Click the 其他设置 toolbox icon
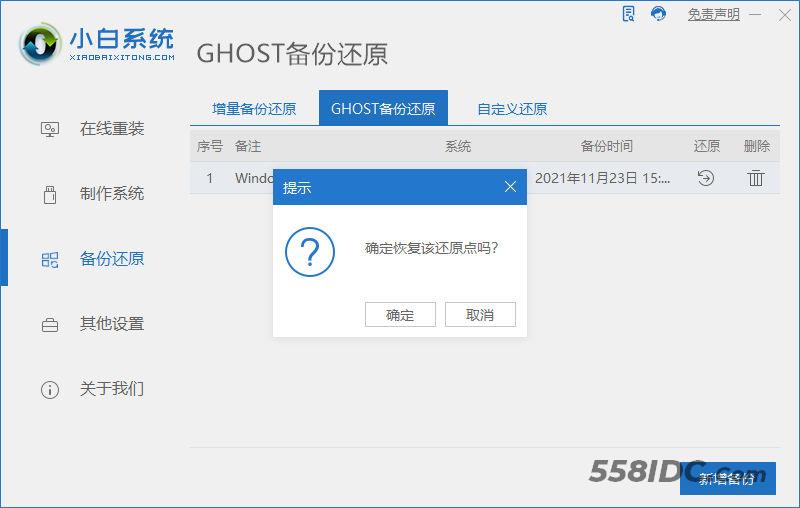The width and height of the screenshot is (800, 508). (x=50, y=325)
